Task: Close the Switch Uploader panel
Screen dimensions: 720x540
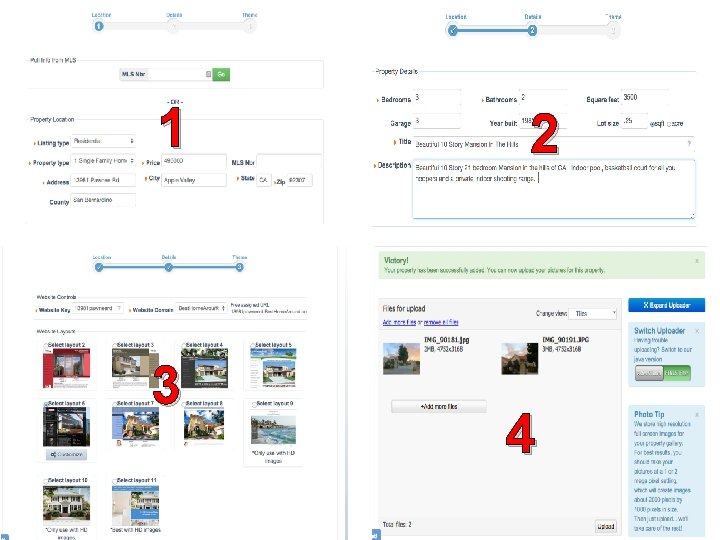Action: (697, 331)
